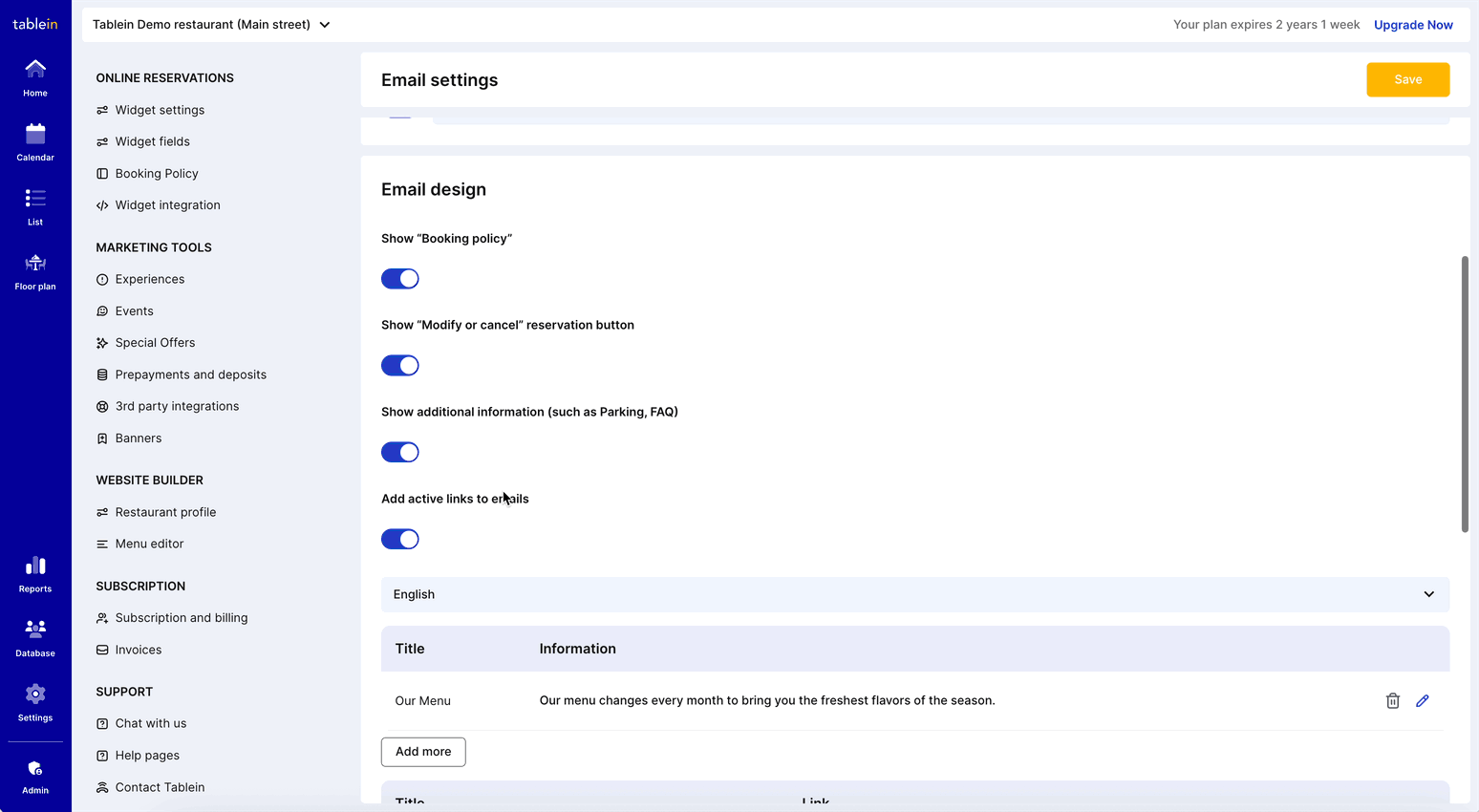1479x812 pixels.
Task: Click the Add more button
Action: click(x=423, y=752)
